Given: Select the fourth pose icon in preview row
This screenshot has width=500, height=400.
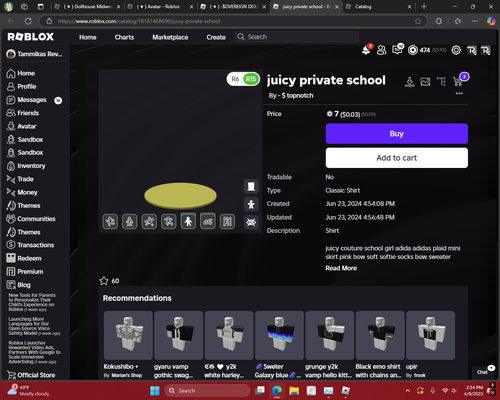Looking at the screenshot, I should pos(169,222).
